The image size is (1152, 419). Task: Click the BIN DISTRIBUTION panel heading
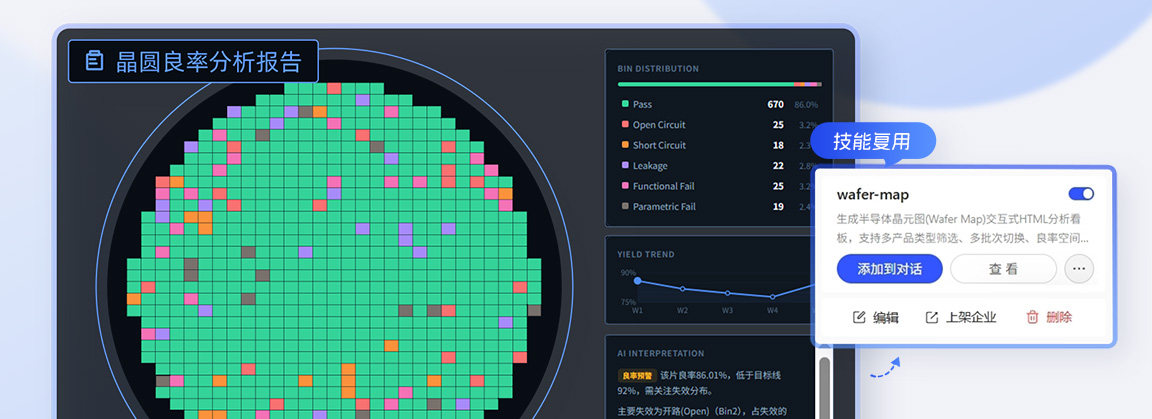pyautogui.click(x=658, y=68)
